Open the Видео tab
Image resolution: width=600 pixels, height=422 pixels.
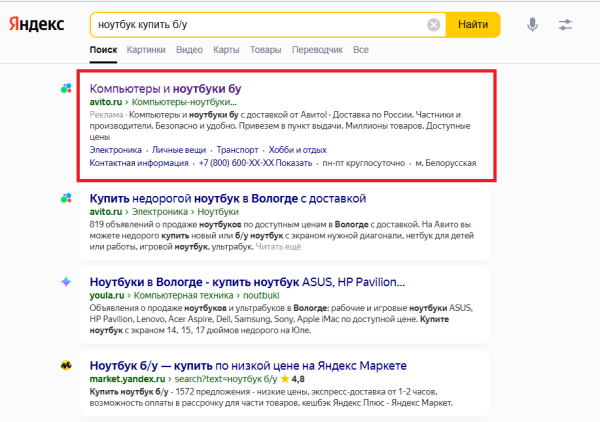(189, 49)
